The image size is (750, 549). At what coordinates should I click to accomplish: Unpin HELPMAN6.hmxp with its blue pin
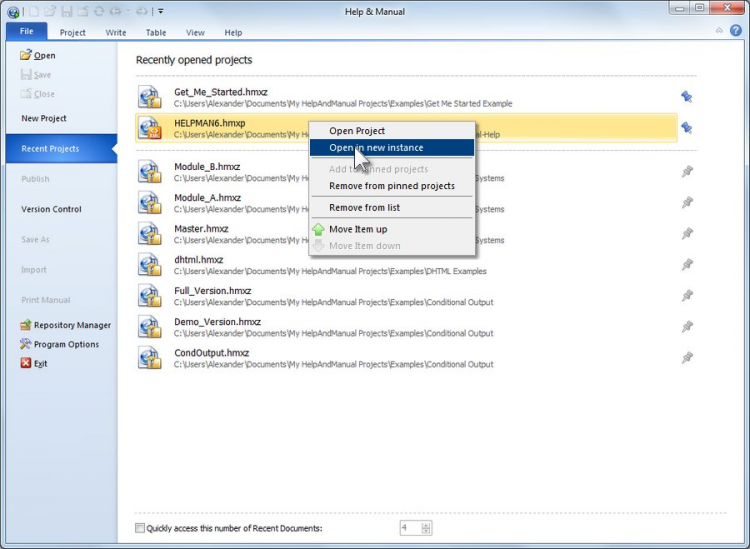tap(687, 128)
